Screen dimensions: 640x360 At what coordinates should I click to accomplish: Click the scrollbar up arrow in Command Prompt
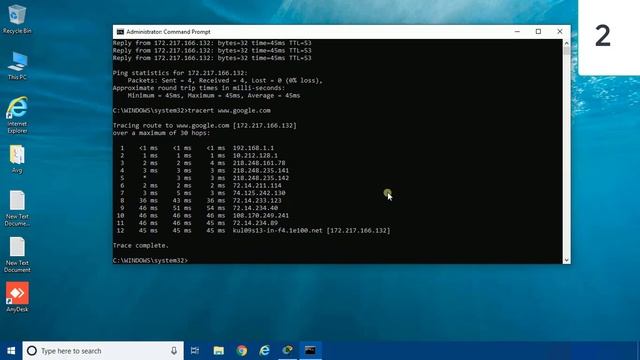coord(567,43)
